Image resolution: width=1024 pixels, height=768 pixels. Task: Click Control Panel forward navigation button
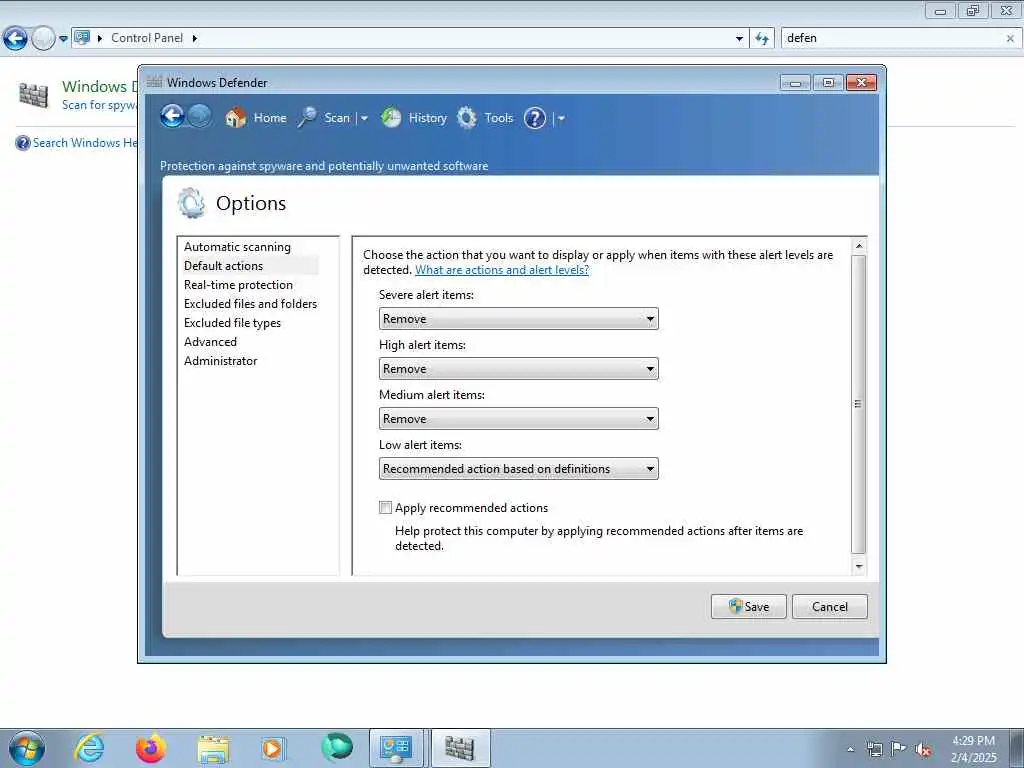pos(43,39)
